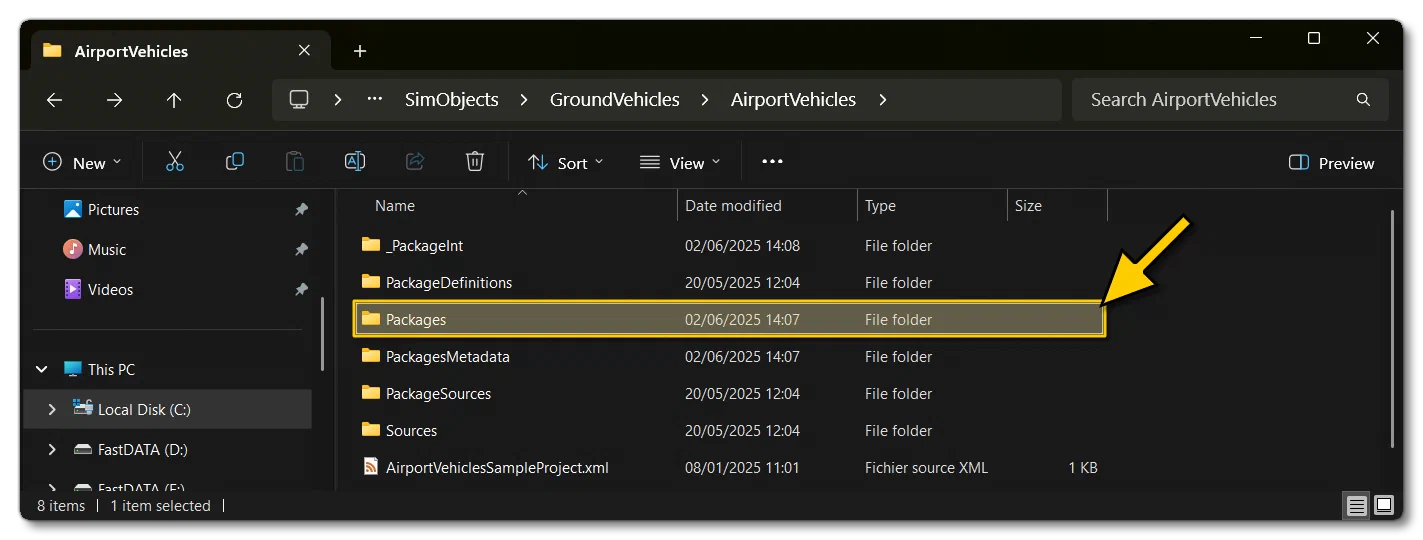Click the Fichier source XML type cell

[926, 467]
